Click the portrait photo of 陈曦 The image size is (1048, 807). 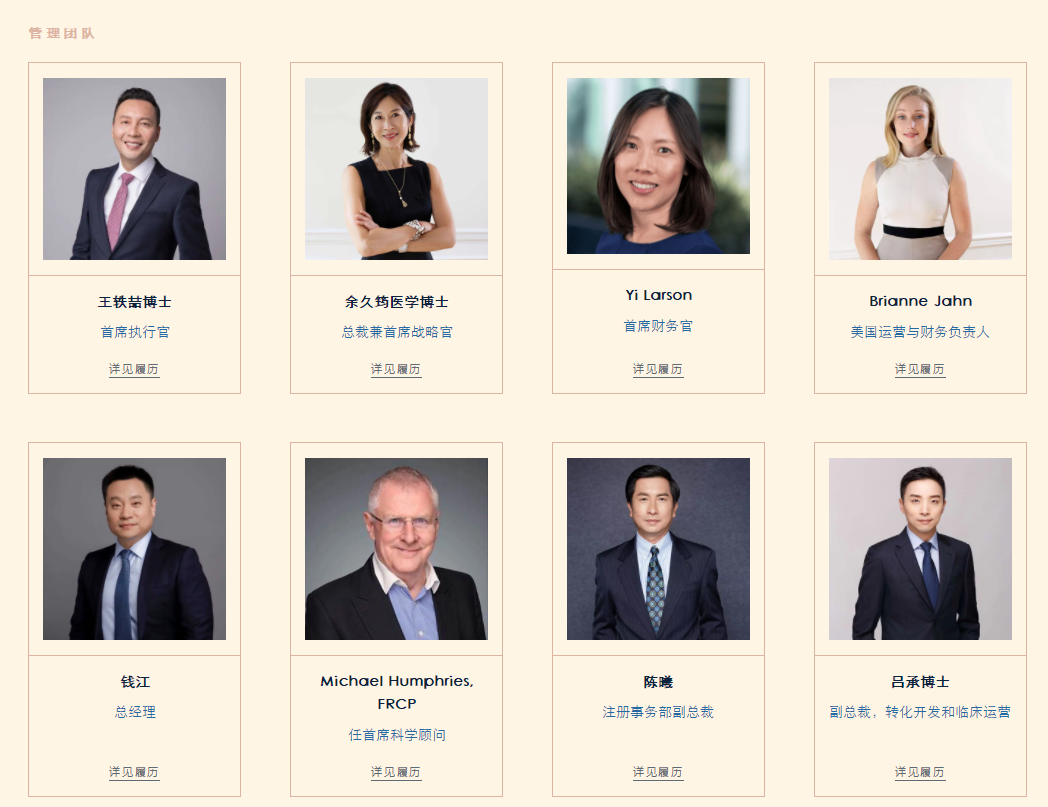click(658, 549)
